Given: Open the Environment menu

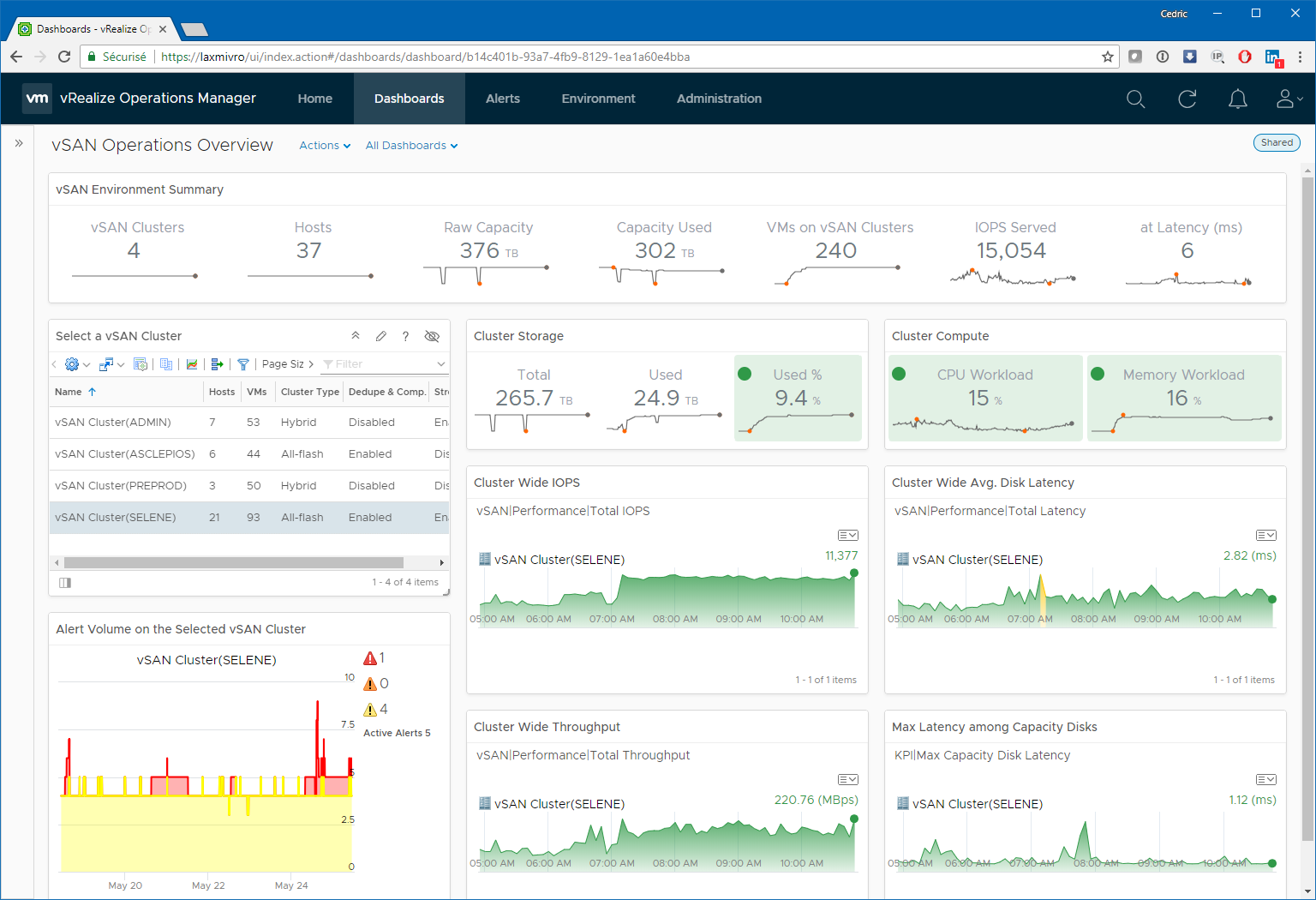Looking at the screenshot, I should point(598,99).
